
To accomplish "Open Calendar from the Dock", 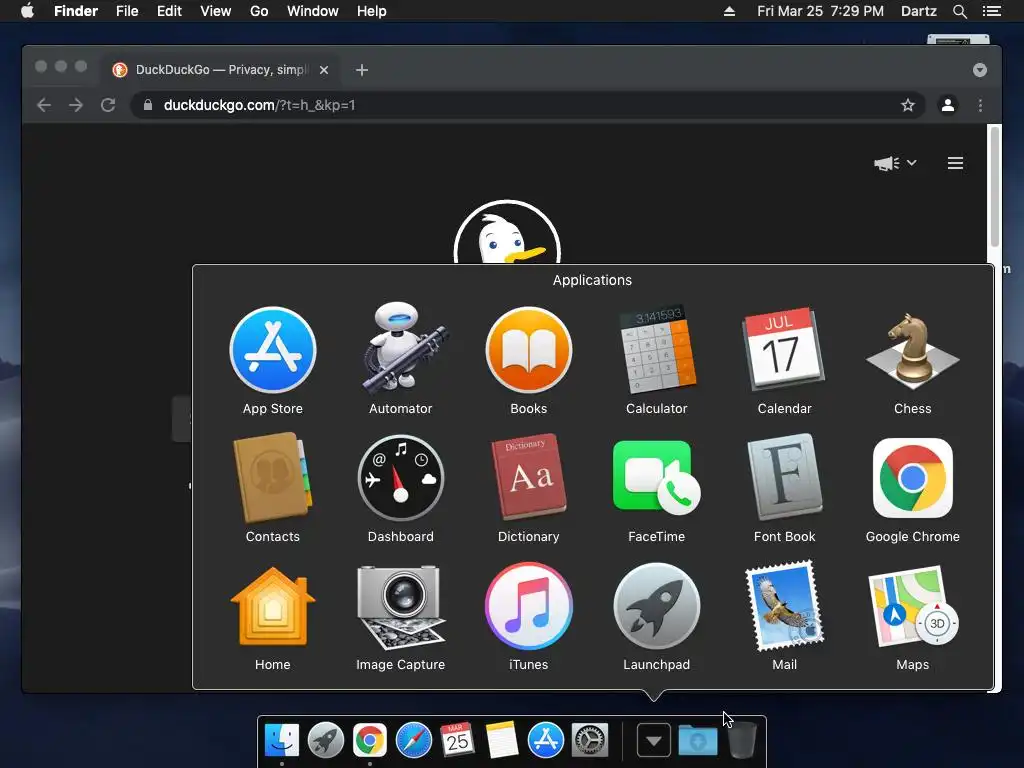I will tap(457, 739).
